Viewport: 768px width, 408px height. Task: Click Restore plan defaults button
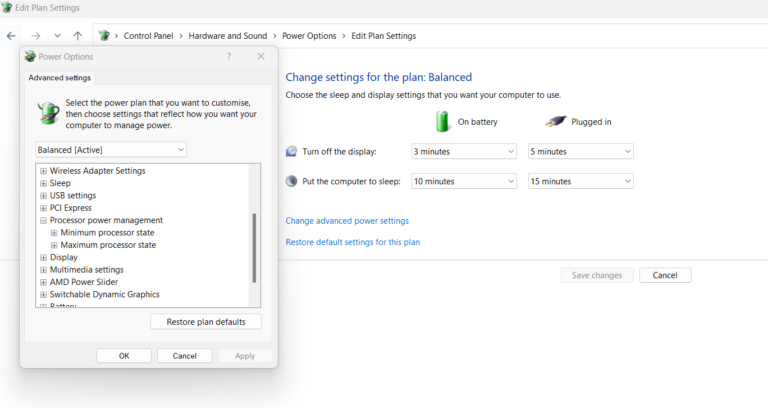tap(206, 322)
